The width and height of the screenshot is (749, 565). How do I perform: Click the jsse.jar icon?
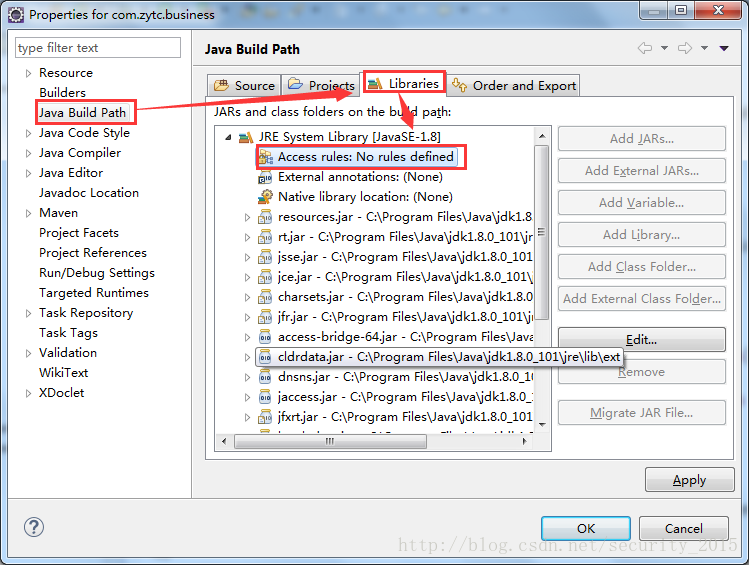coord(265,257)
